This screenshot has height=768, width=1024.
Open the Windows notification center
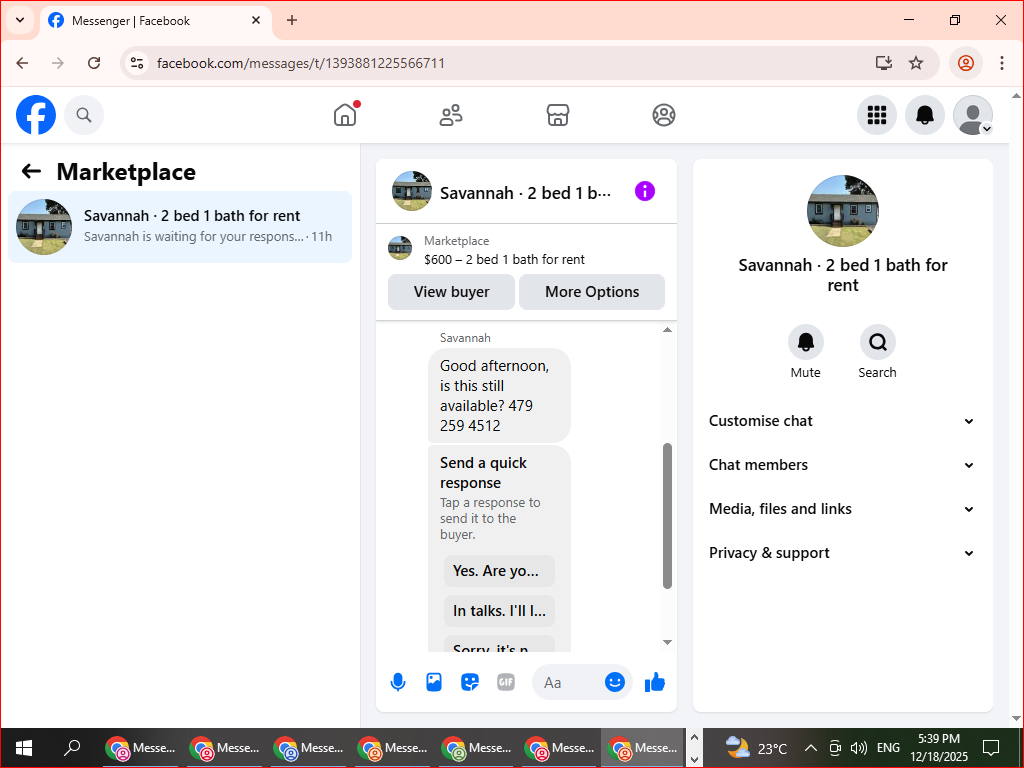tap(991, 748)
